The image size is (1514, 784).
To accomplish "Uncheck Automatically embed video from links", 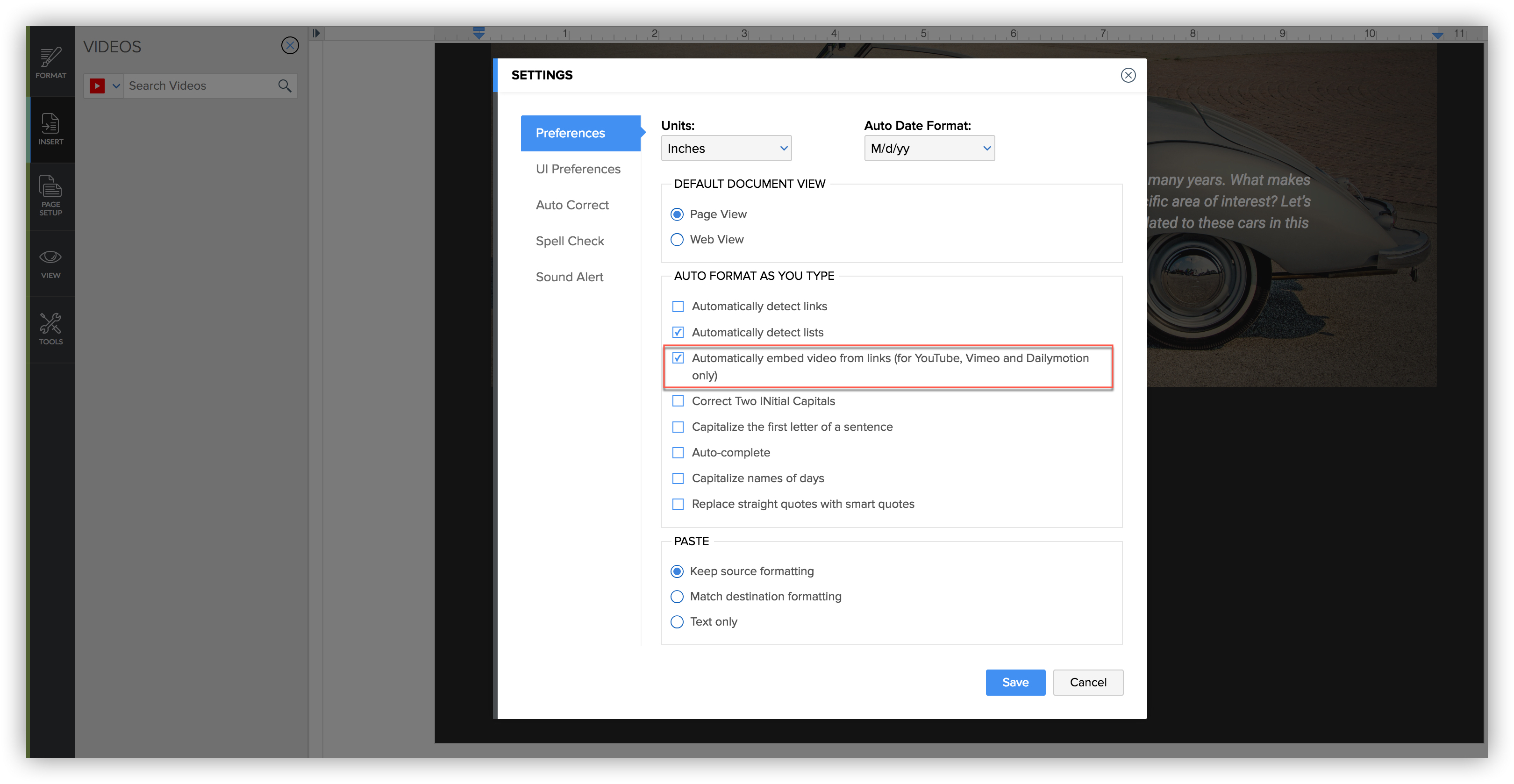I will 678,358.
